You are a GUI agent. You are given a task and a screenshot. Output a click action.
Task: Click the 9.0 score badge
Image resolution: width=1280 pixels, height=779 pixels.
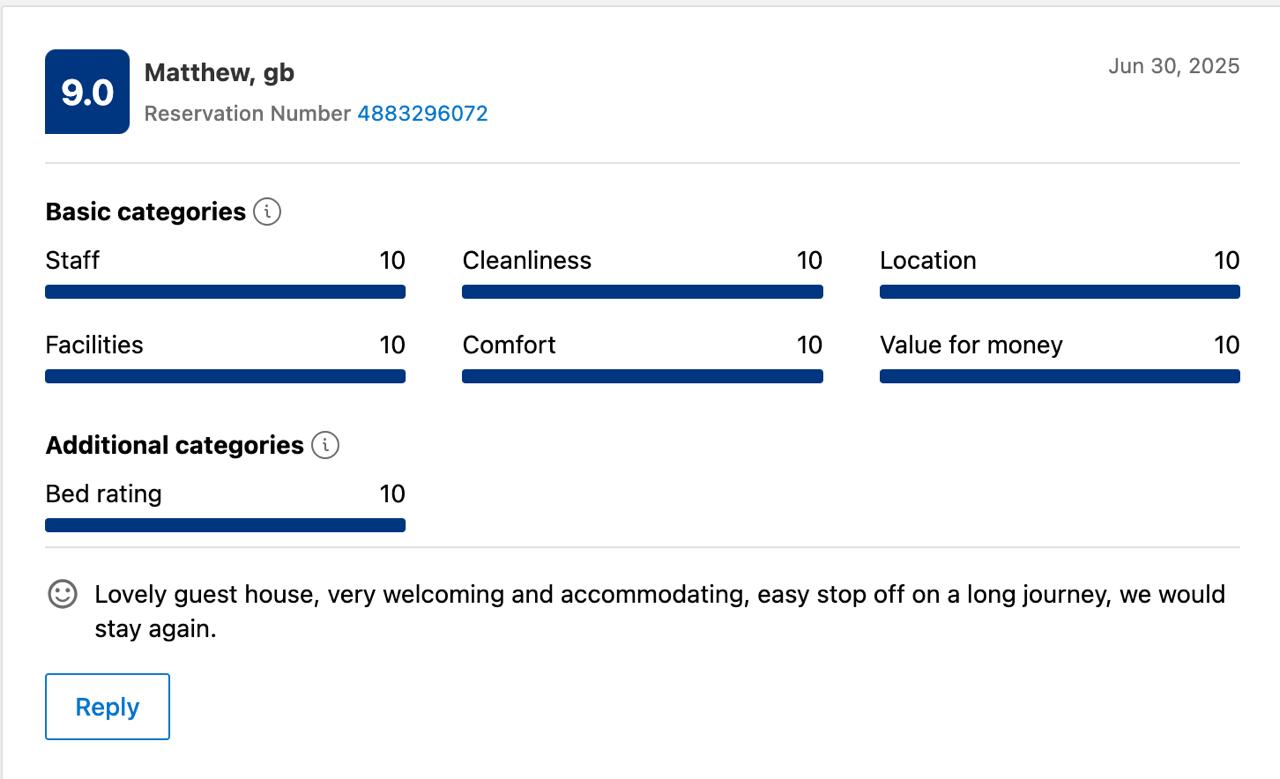tap(87, 92)
